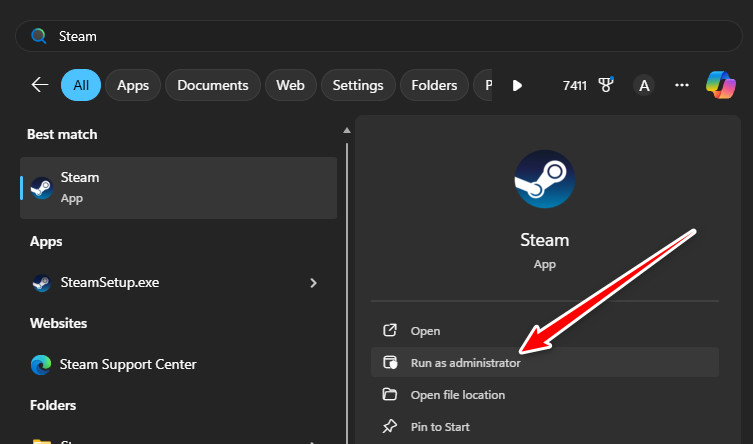Image resolution: width=753 pixels, height=444 pixels.
Task: Open the Steam Support Center website result
Action: [x=128, y=364]
